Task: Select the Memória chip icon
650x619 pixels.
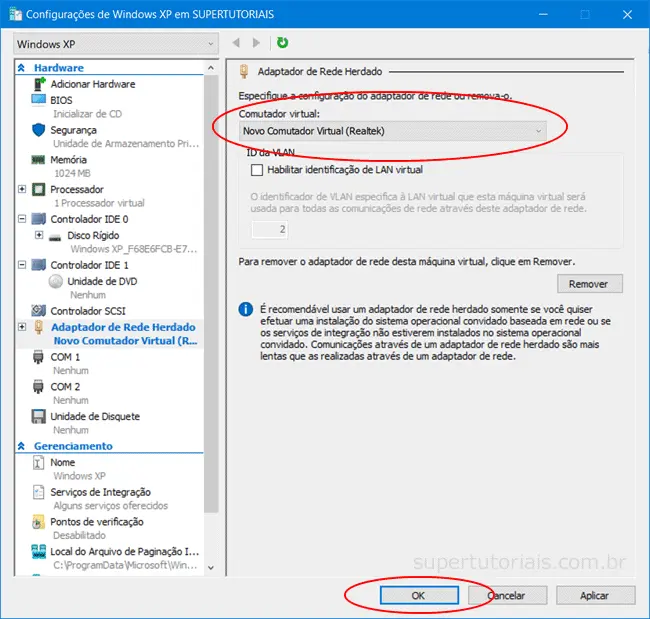Action: [x=38, y=160]
